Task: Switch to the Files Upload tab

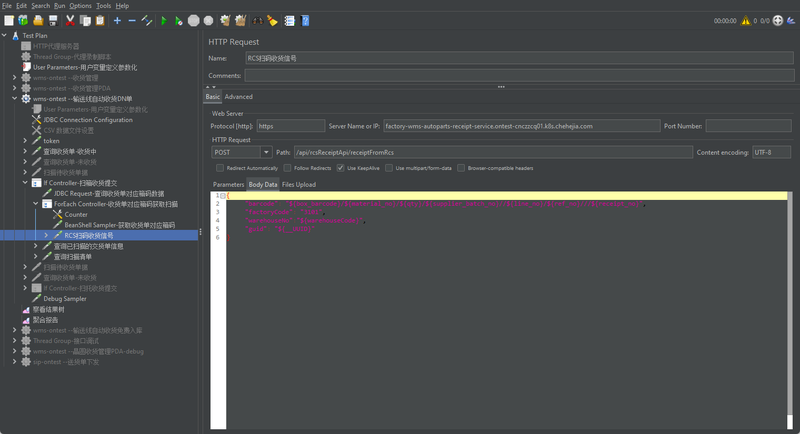Action: [x=298, y=185]
